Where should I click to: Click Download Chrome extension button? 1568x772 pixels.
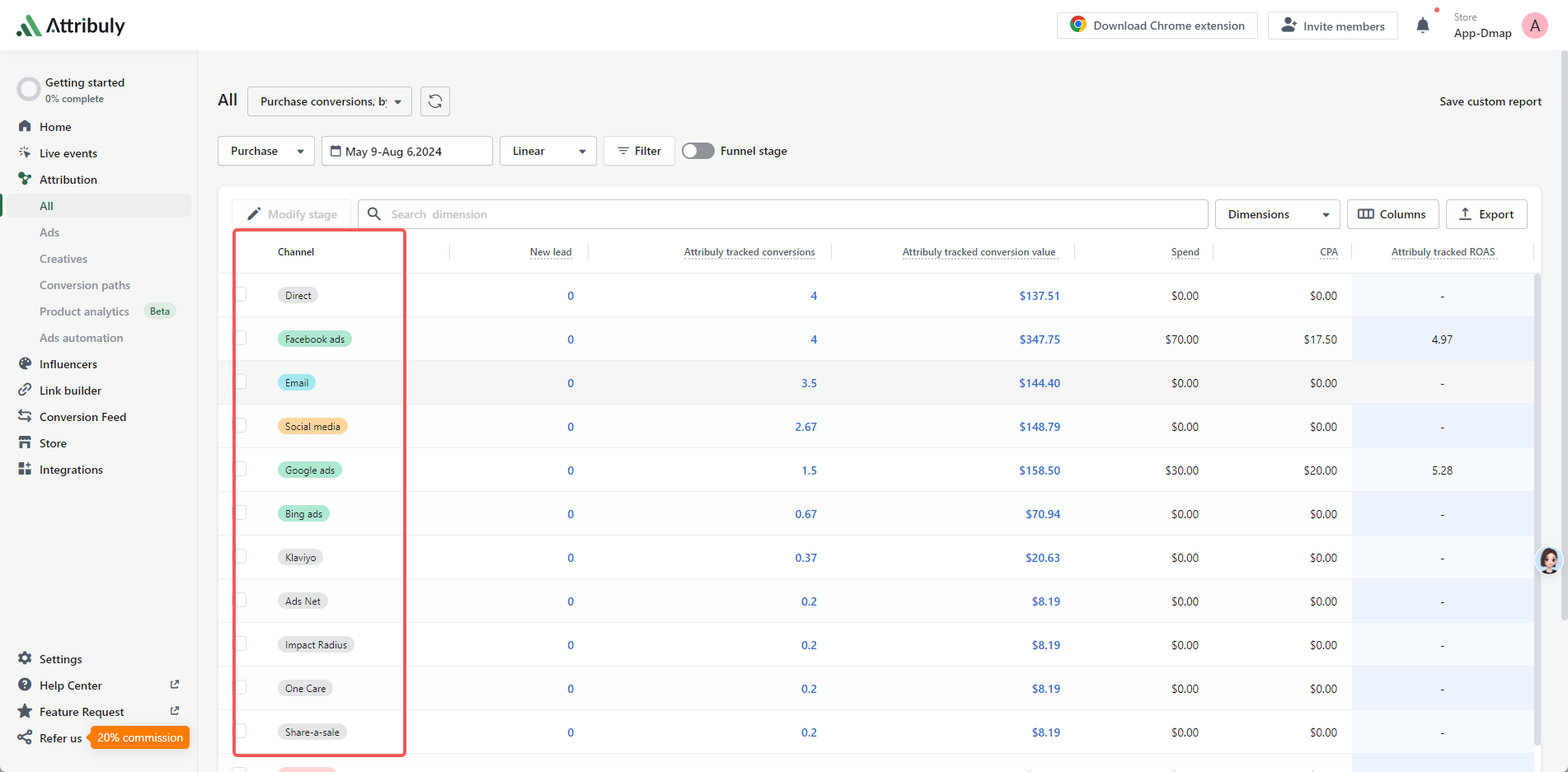[x=1157, y=26]
